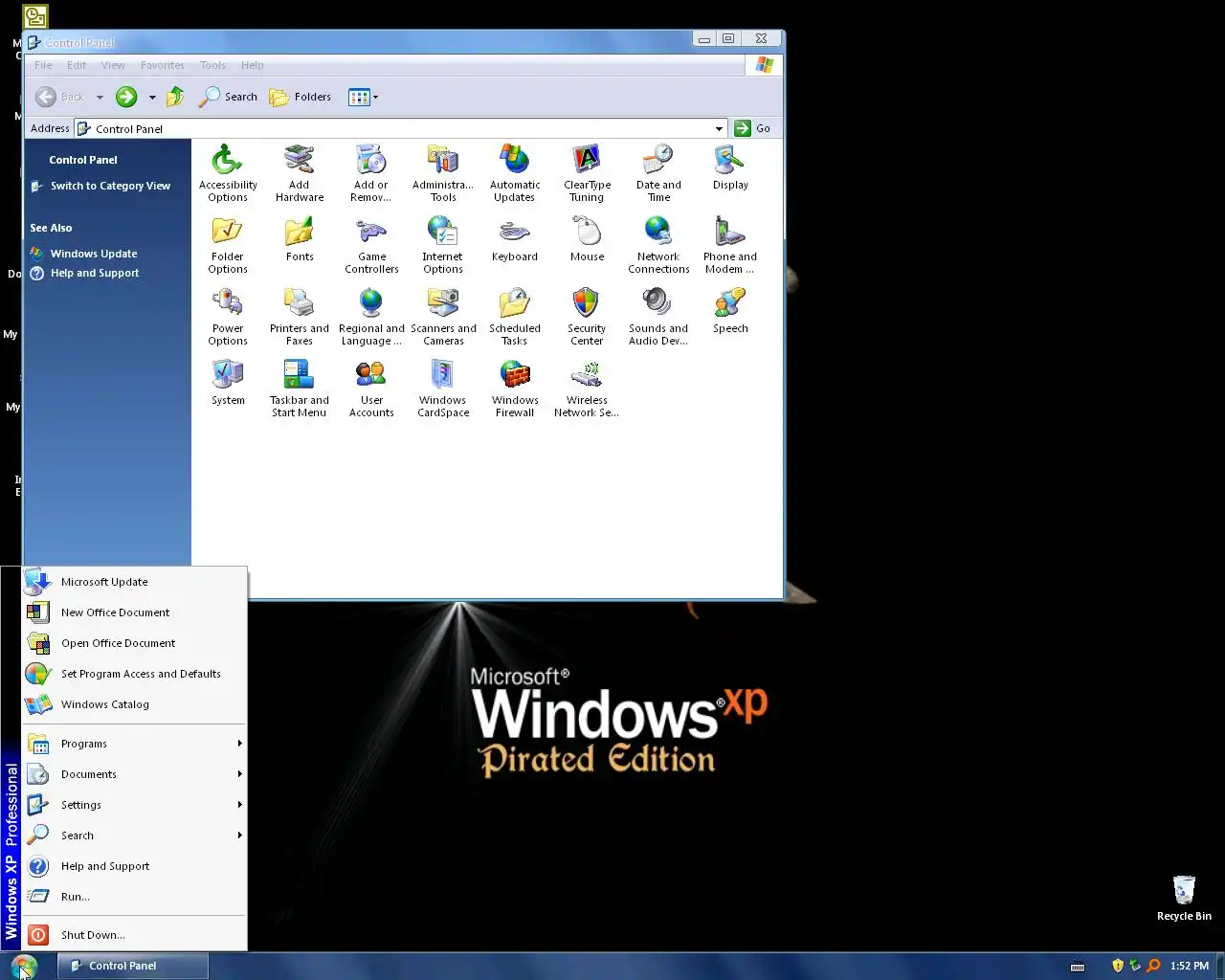Open Date and Time icon
This screenshot has width=1225, height=980.
658,173
